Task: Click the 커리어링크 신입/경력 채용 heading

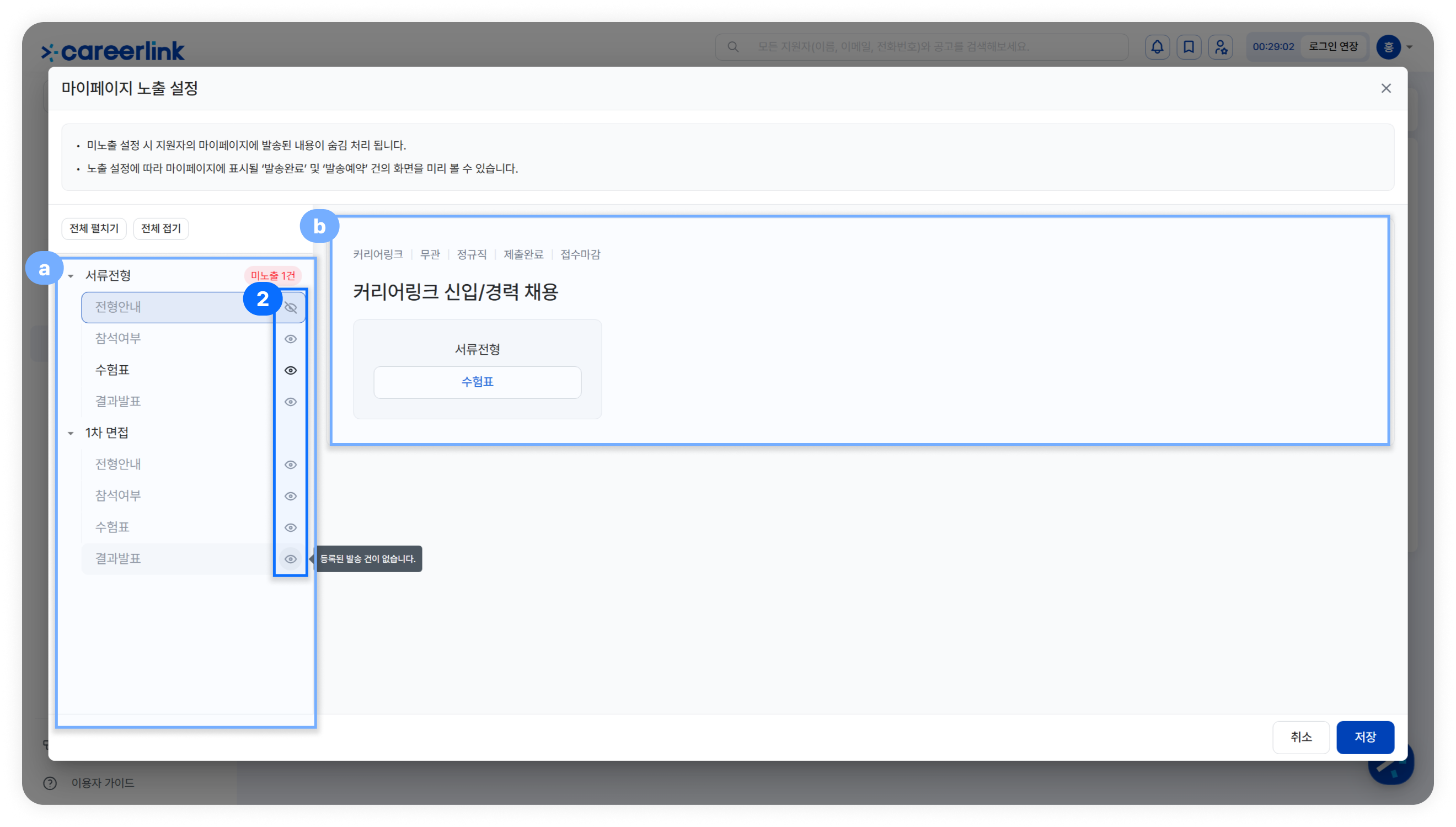Action: 455,292
